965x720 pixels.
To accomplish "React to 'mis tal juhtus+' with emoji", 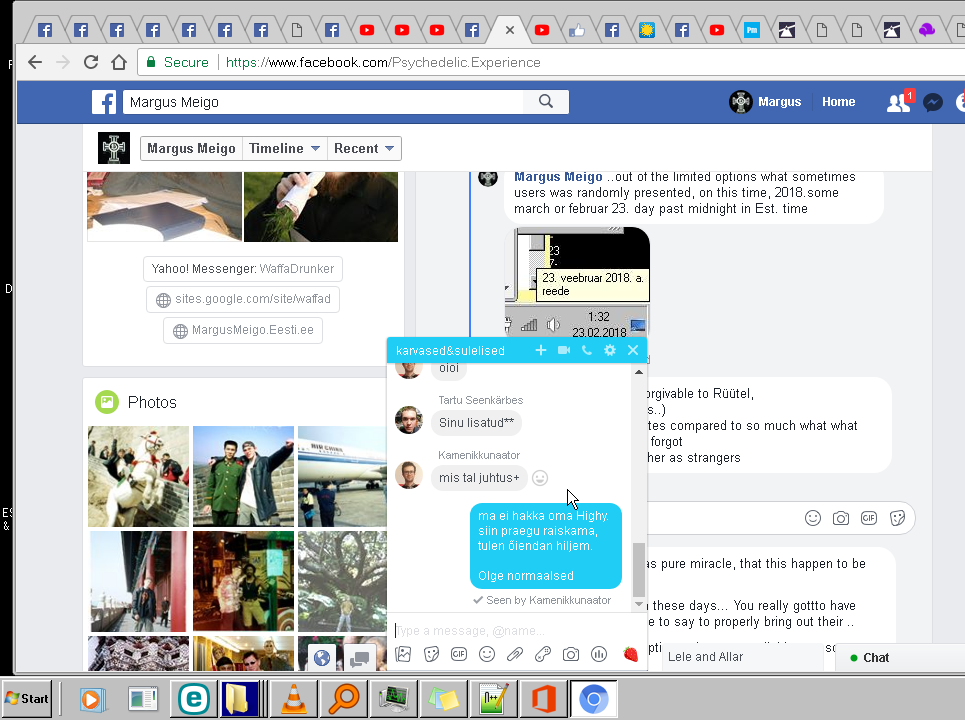I will click(x=540, y=478).
